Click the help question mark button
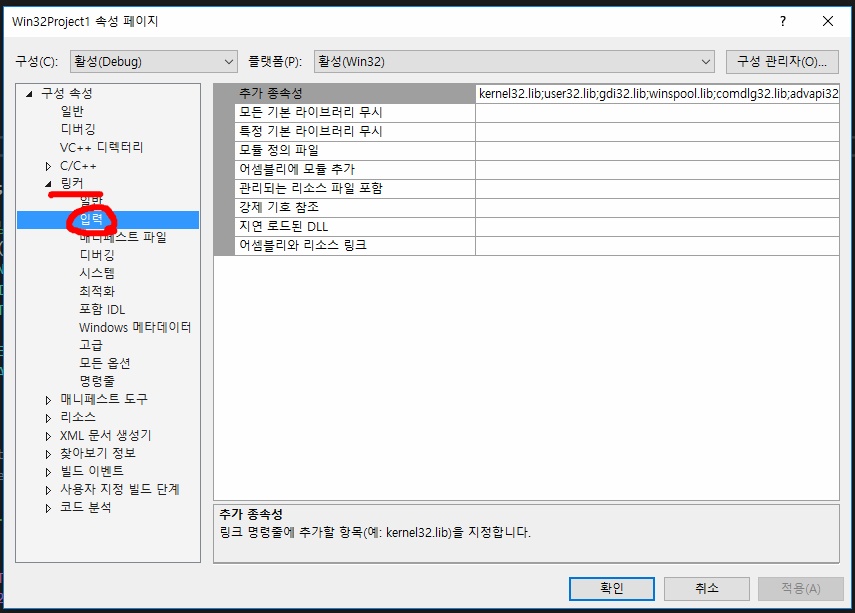 [783, 21]
